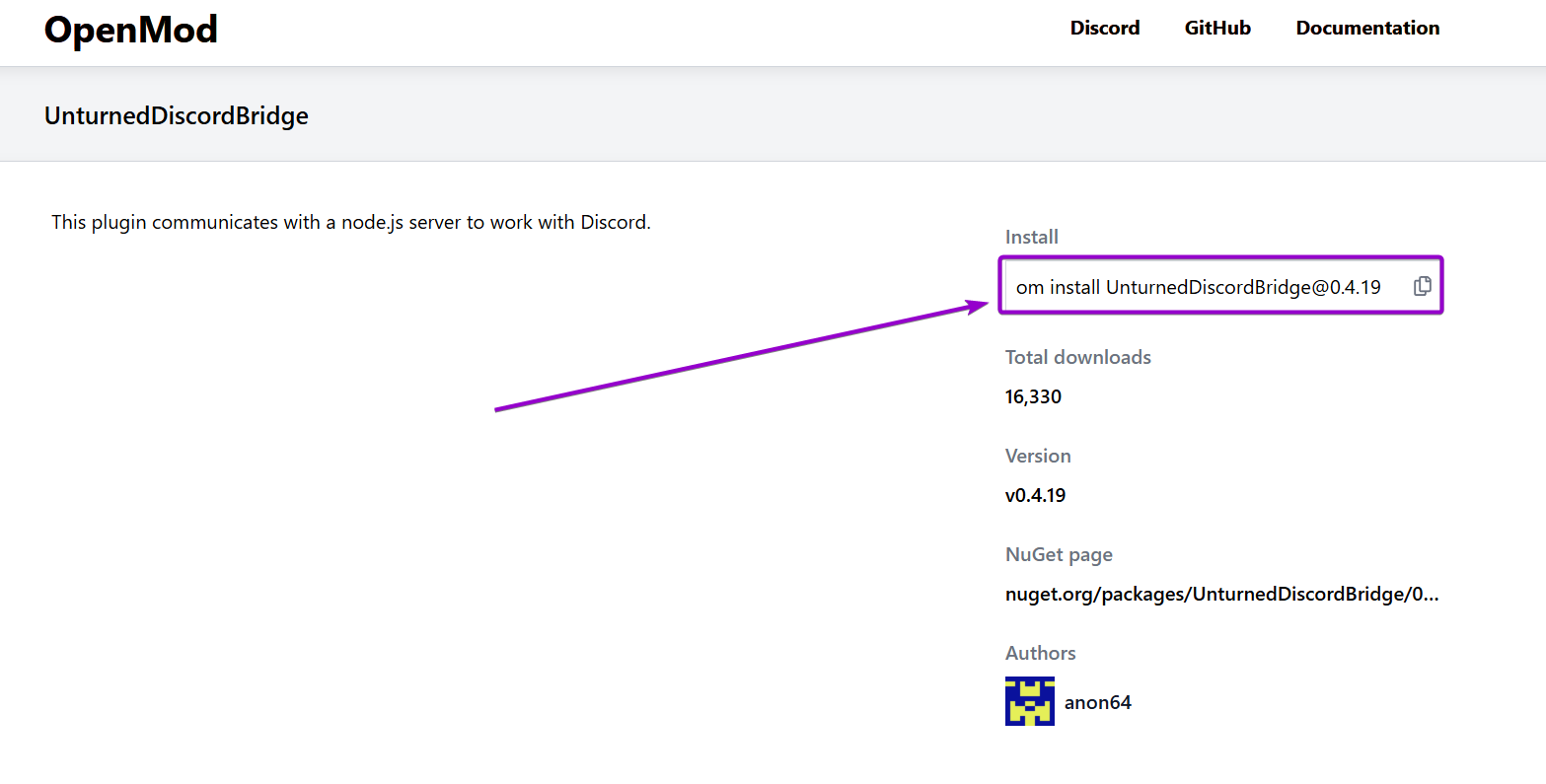The image size is (1546, 784).
Task: Click the Total downloads label
Action: [x=1078, y=357]
